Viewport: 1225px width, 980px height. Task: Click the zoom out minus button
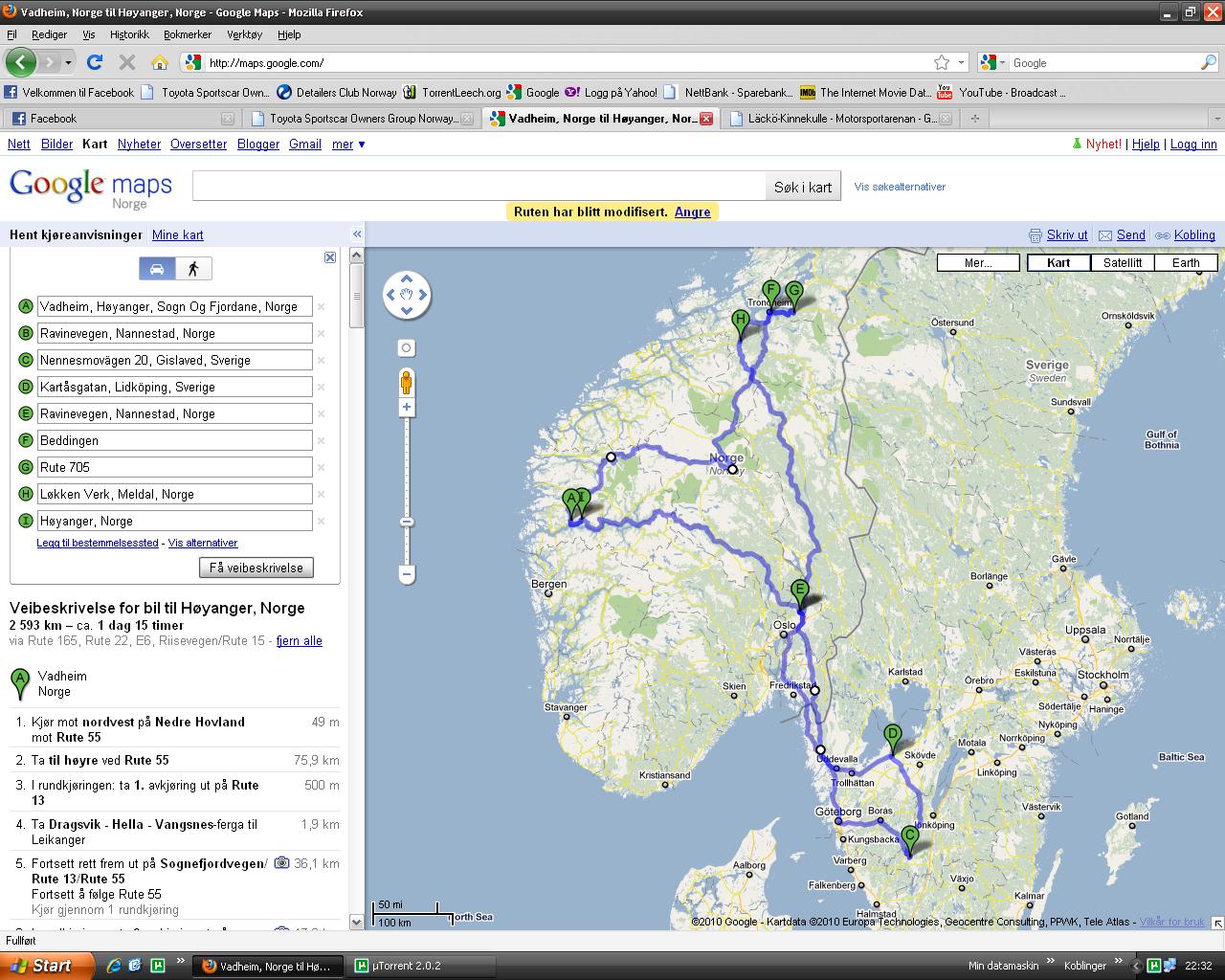(407, 574)
